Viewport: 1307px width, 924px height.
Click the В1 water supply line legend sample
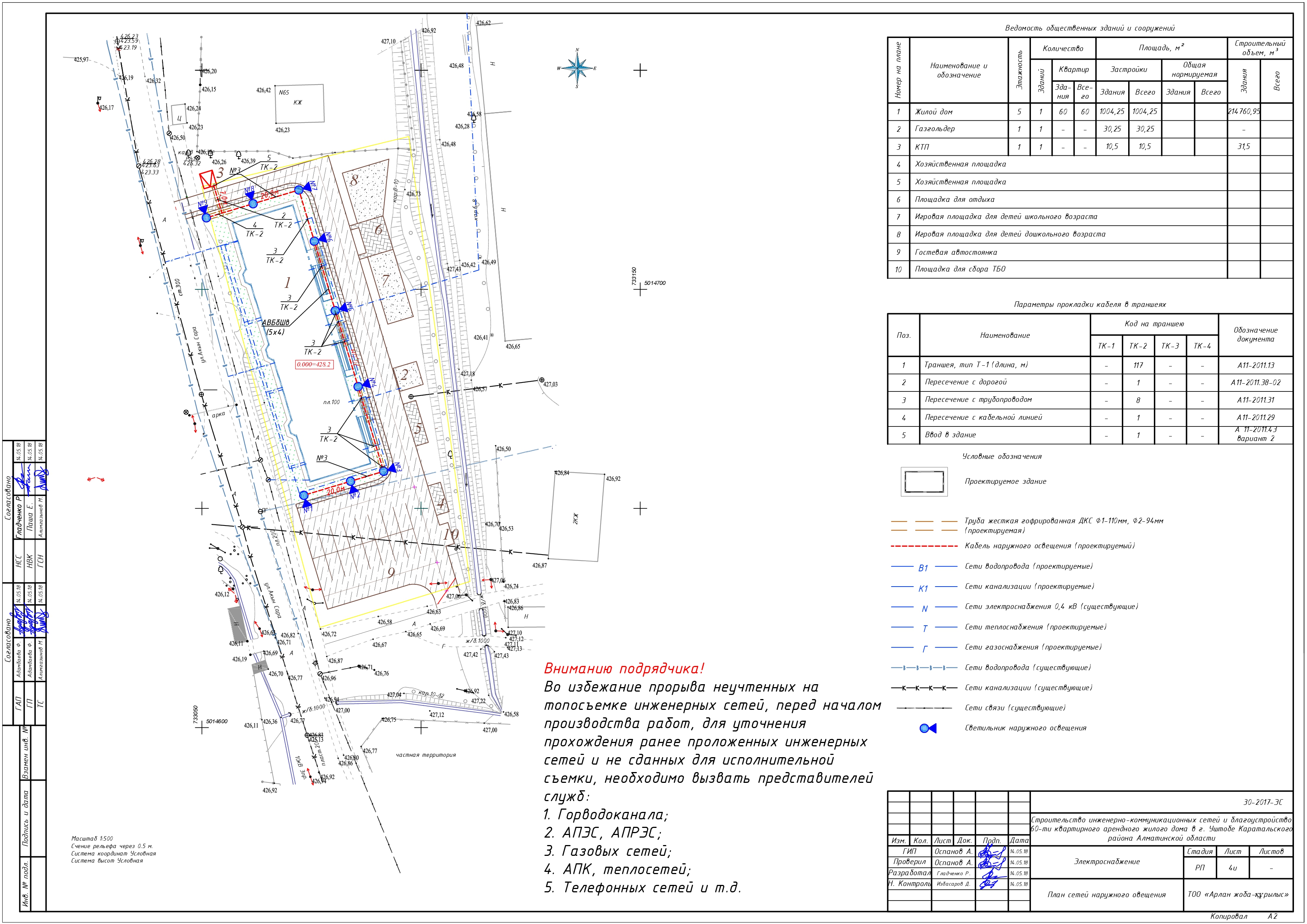924,567
